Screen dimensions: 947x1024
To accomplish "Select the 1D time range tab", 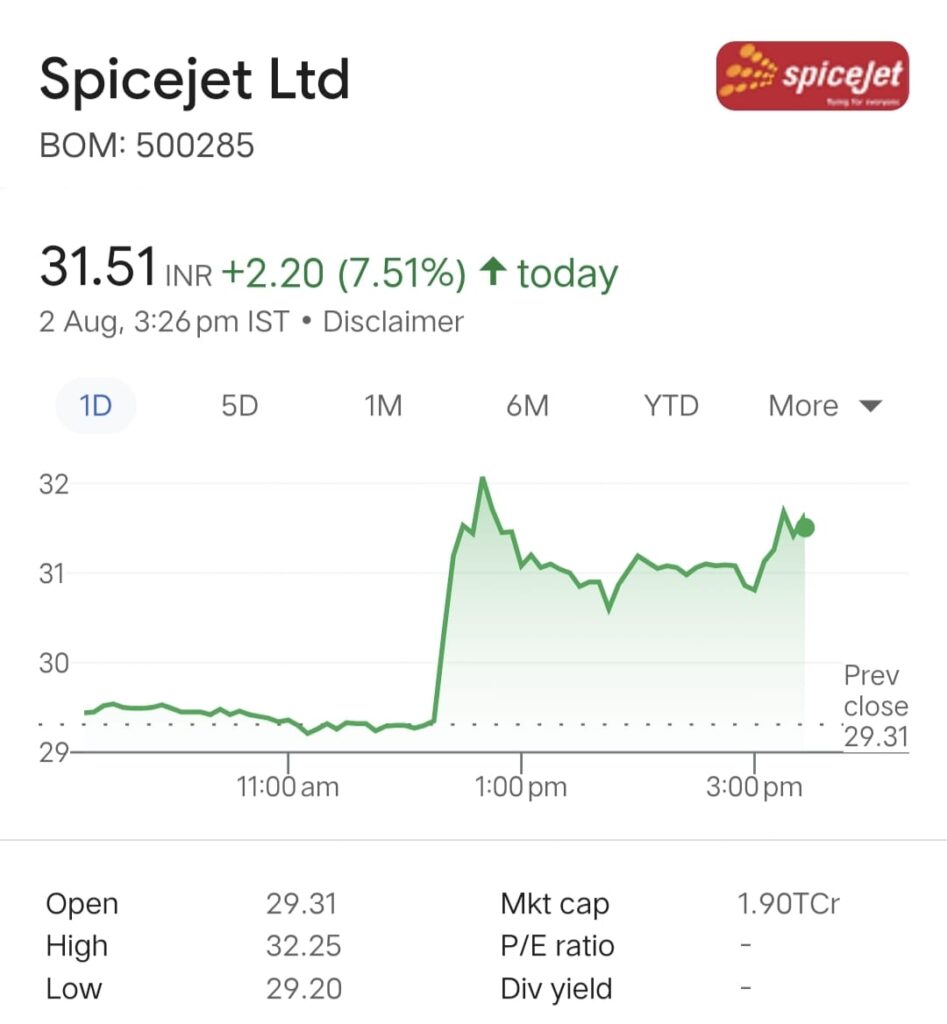I will (96, 406).
